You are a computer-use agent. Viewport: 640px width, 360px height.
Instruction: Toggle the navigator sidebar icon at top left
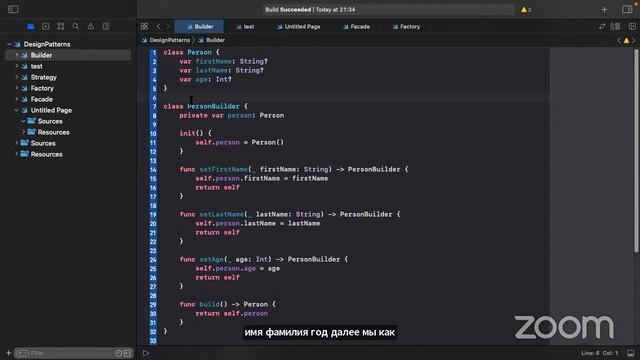tap(13, 9)
